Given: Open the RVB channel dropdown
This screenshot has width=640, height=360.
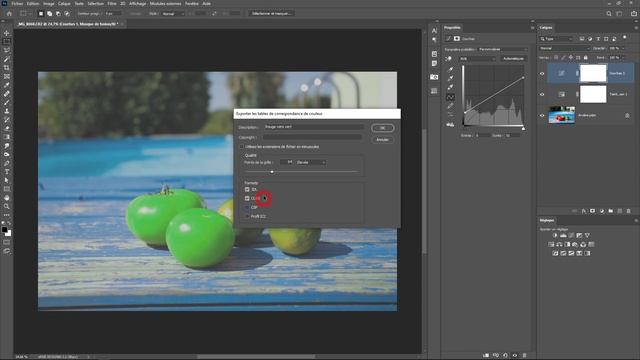Looking at the screenshot, I should tap(478, 59).
